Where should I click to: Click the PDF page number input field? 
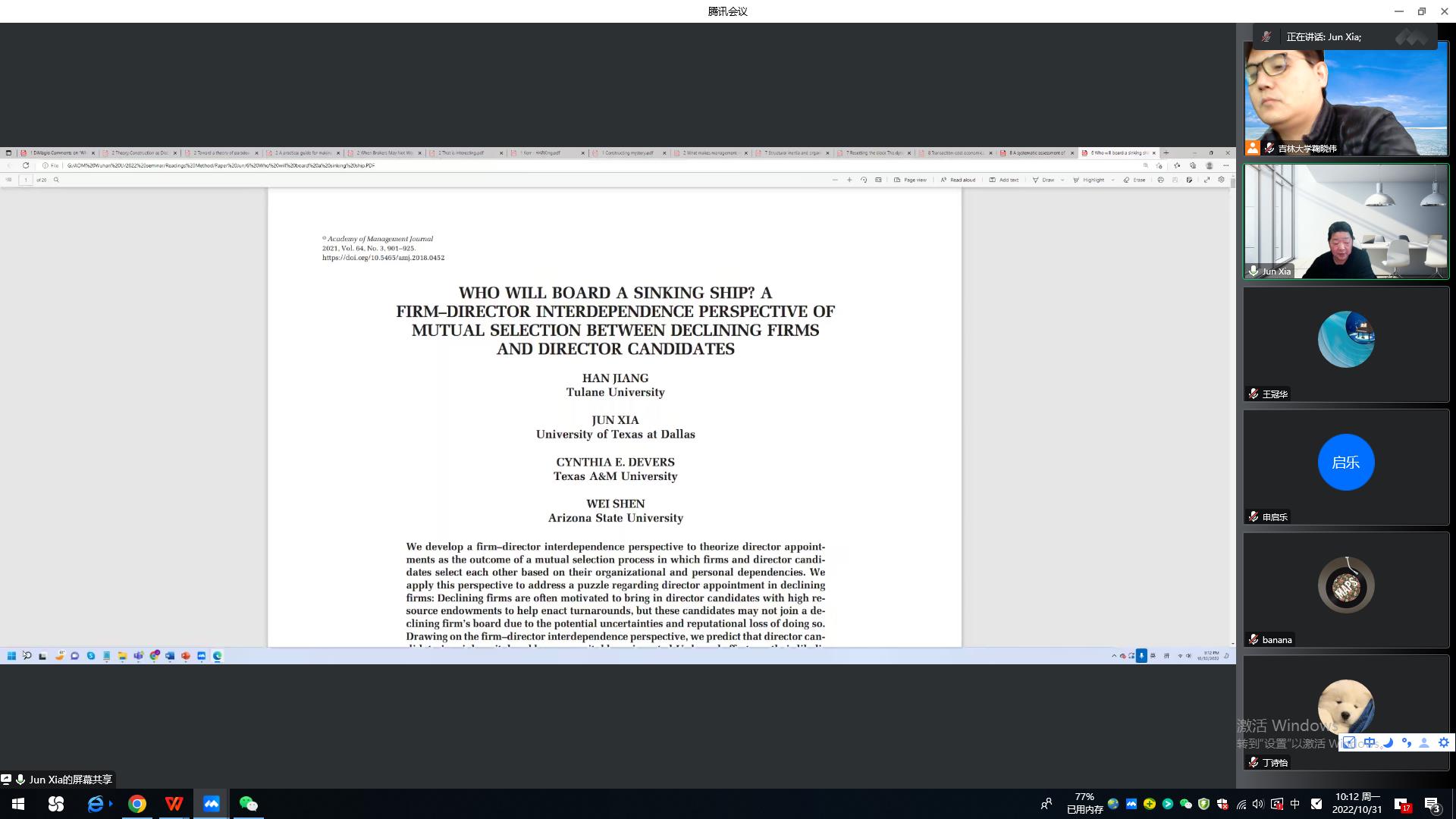[26, 180]
